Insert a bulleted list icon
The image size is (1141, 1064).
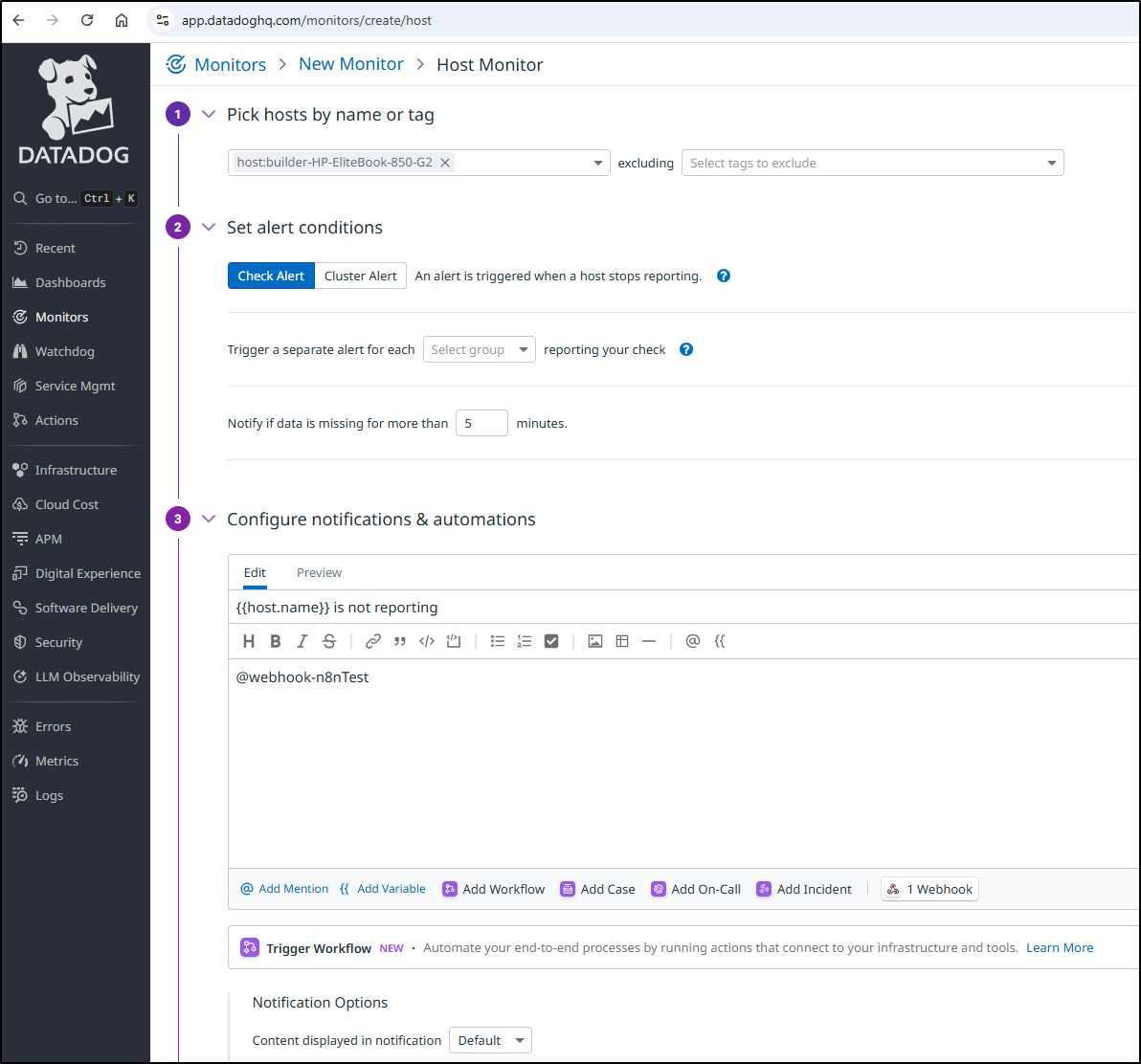[498, 641]
